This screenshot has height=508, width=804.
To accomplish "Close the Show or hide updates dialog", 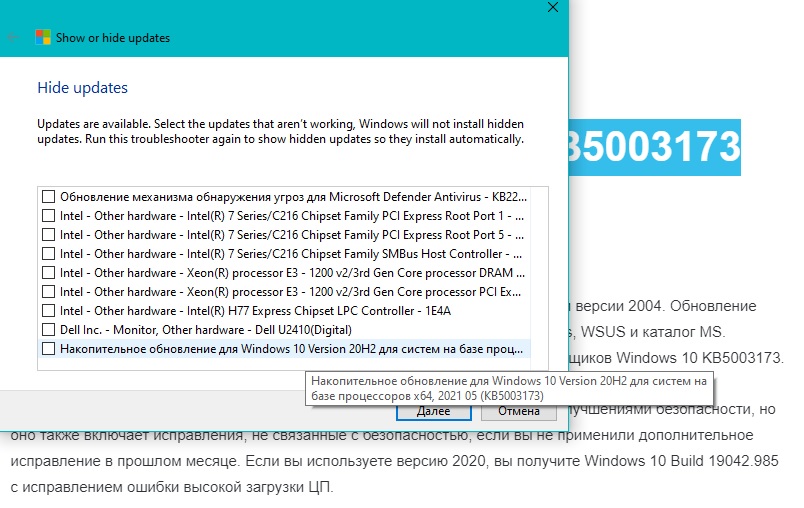I will tap(553, 7).
